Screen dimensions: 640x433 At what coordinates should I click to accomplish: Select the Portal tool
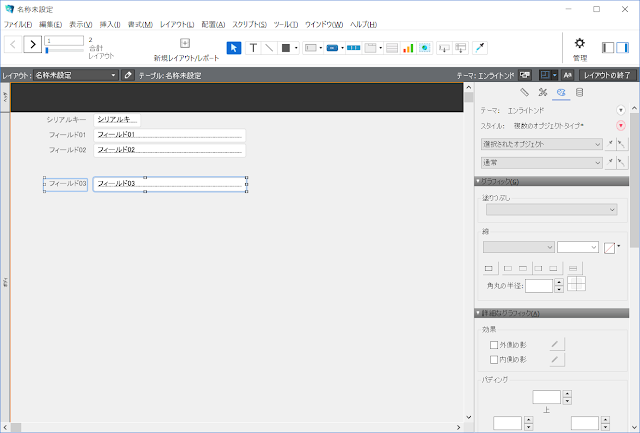point(392,48)
